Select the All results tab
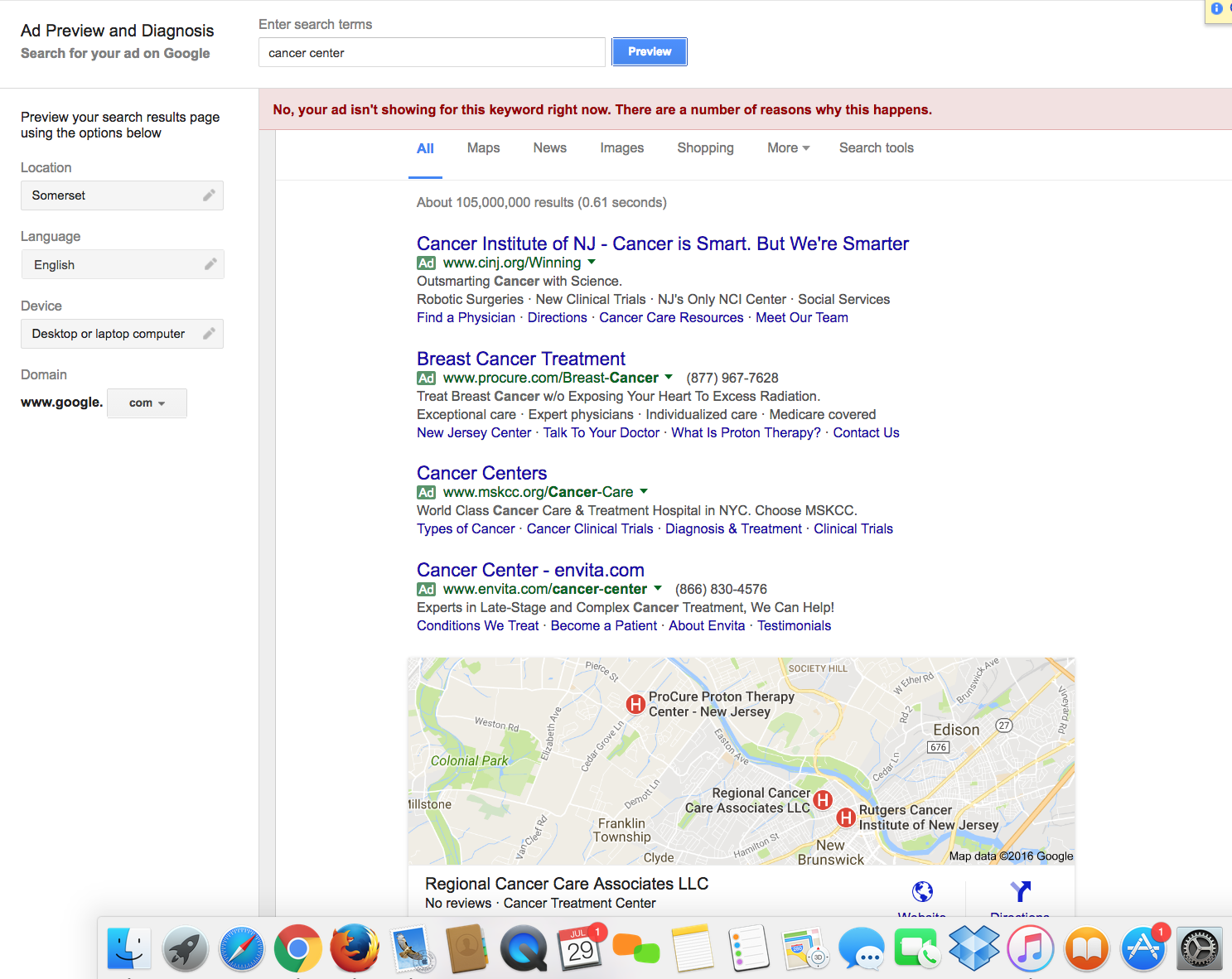The height and width of the screenshot is (979, 1232). 425,148
